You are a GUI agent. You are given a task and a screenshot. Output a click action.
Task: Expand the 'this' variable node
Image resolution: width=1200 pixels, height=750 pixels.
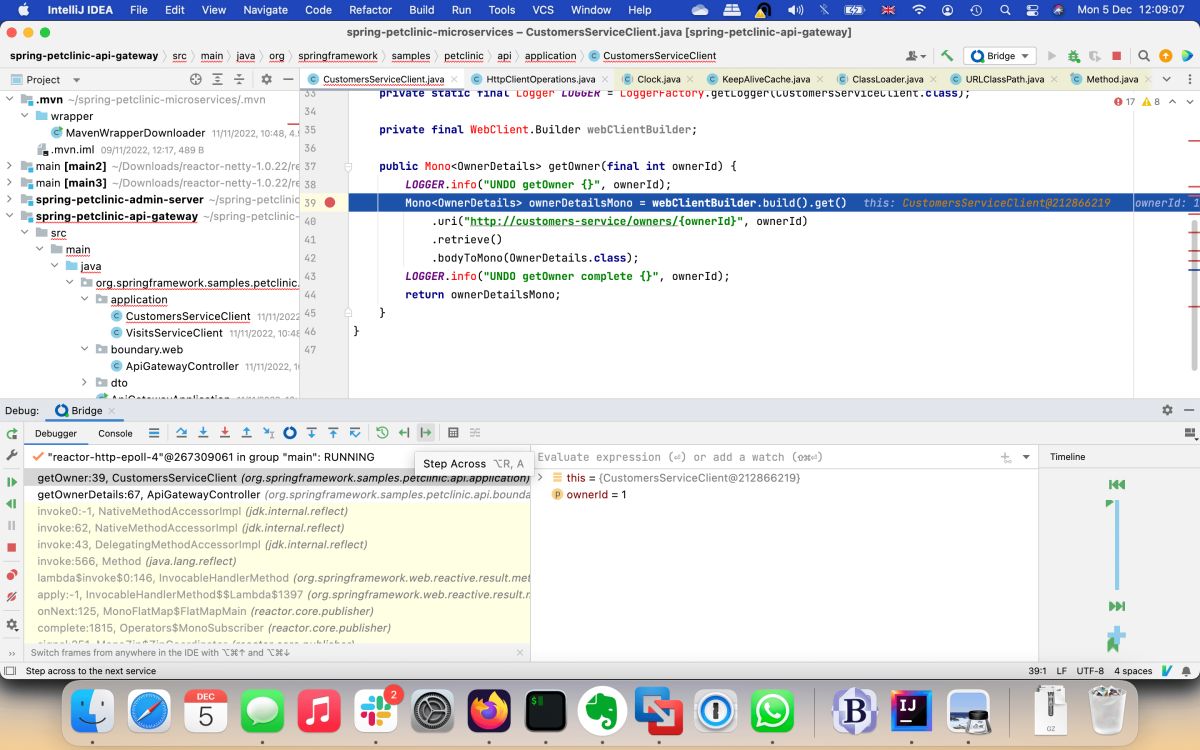541,478
